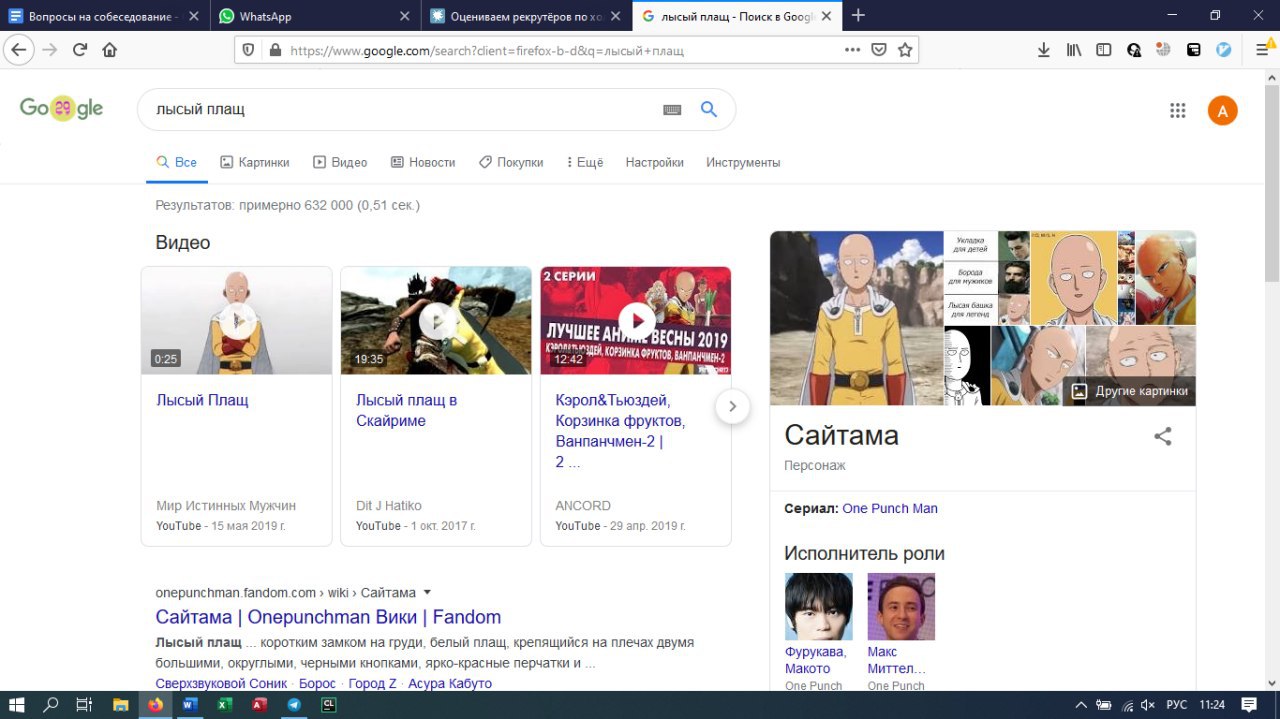Show hidden system tray icons
Viewport: 1280px width, 719px height.
1081,705
